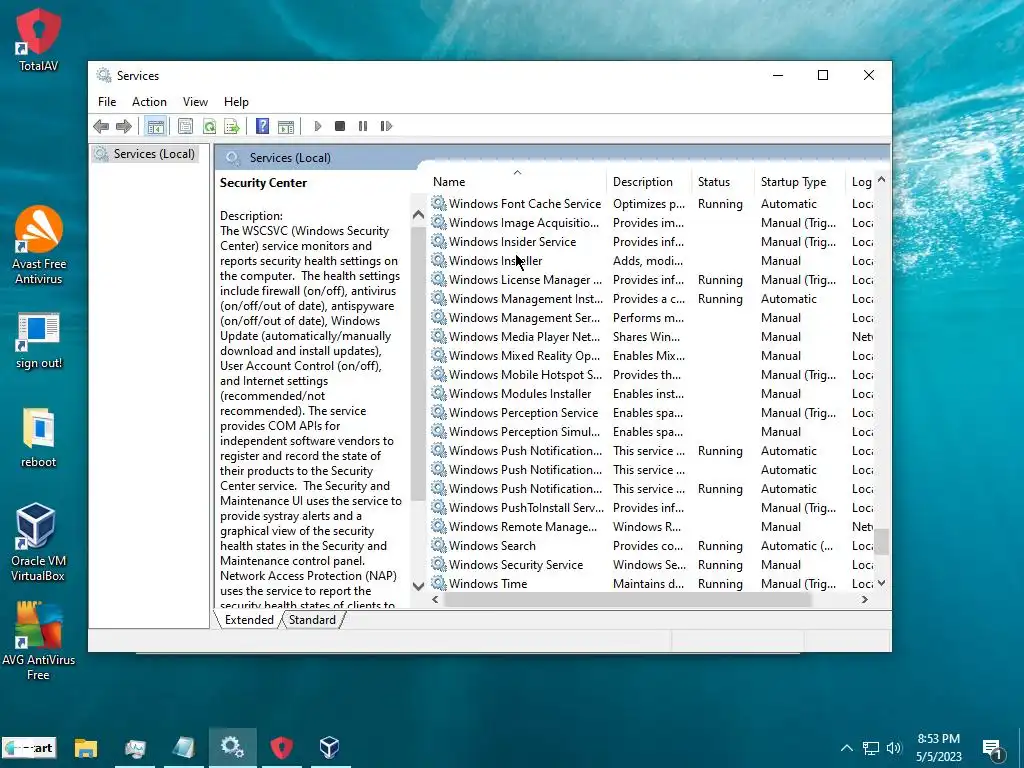Click the services list scroll-up arrow

coord(882,179)
